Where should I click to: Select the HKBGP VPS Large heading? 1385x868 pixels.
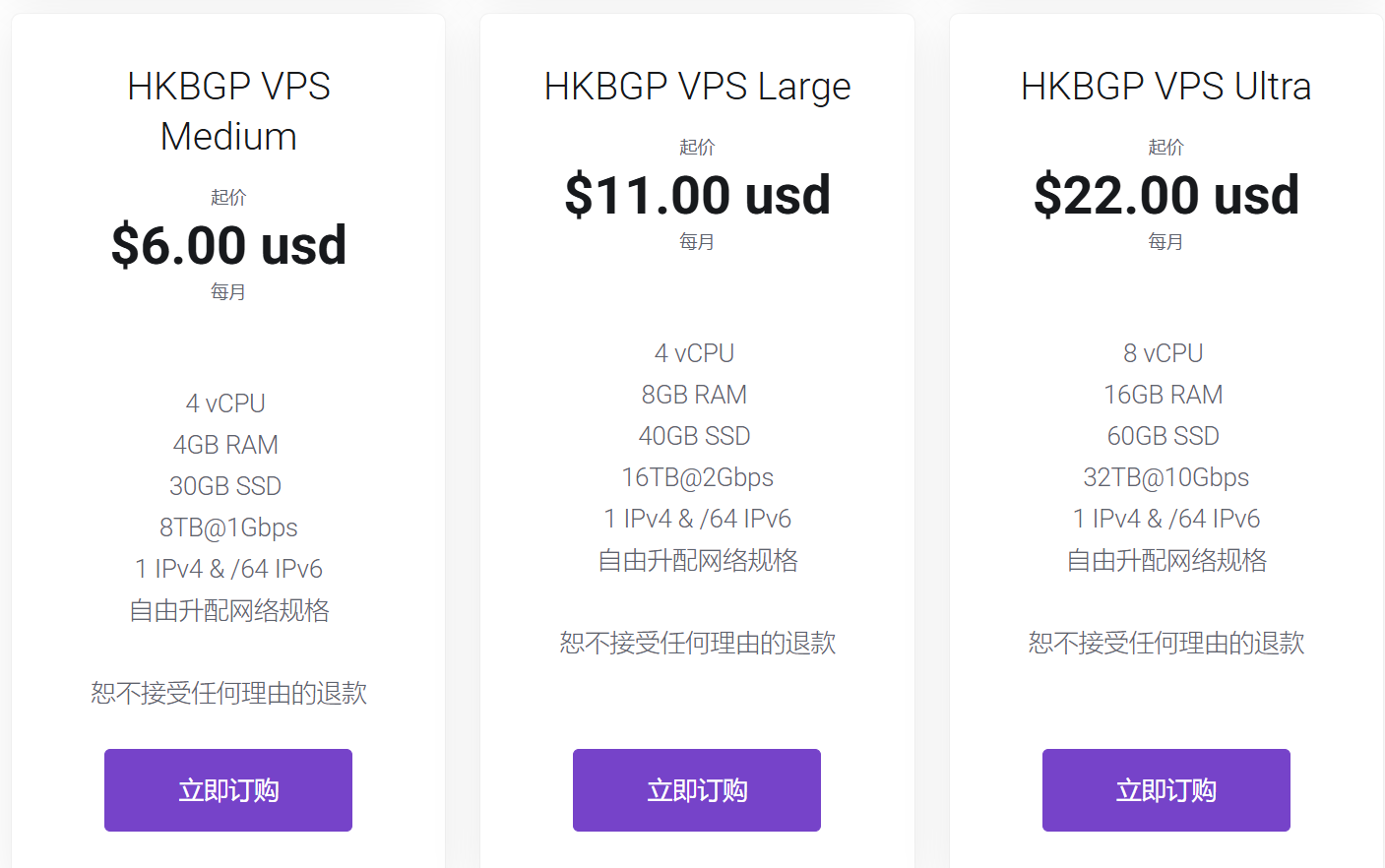tap(697, 87)
